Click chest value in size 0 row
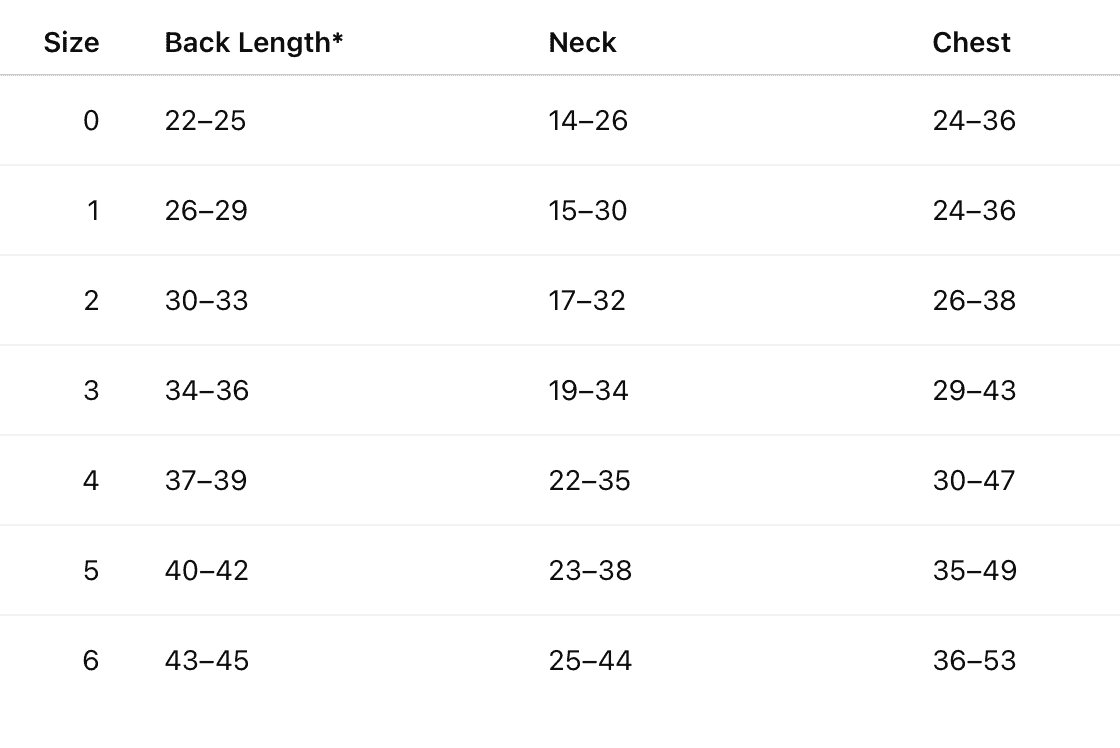 click(973, 121)
